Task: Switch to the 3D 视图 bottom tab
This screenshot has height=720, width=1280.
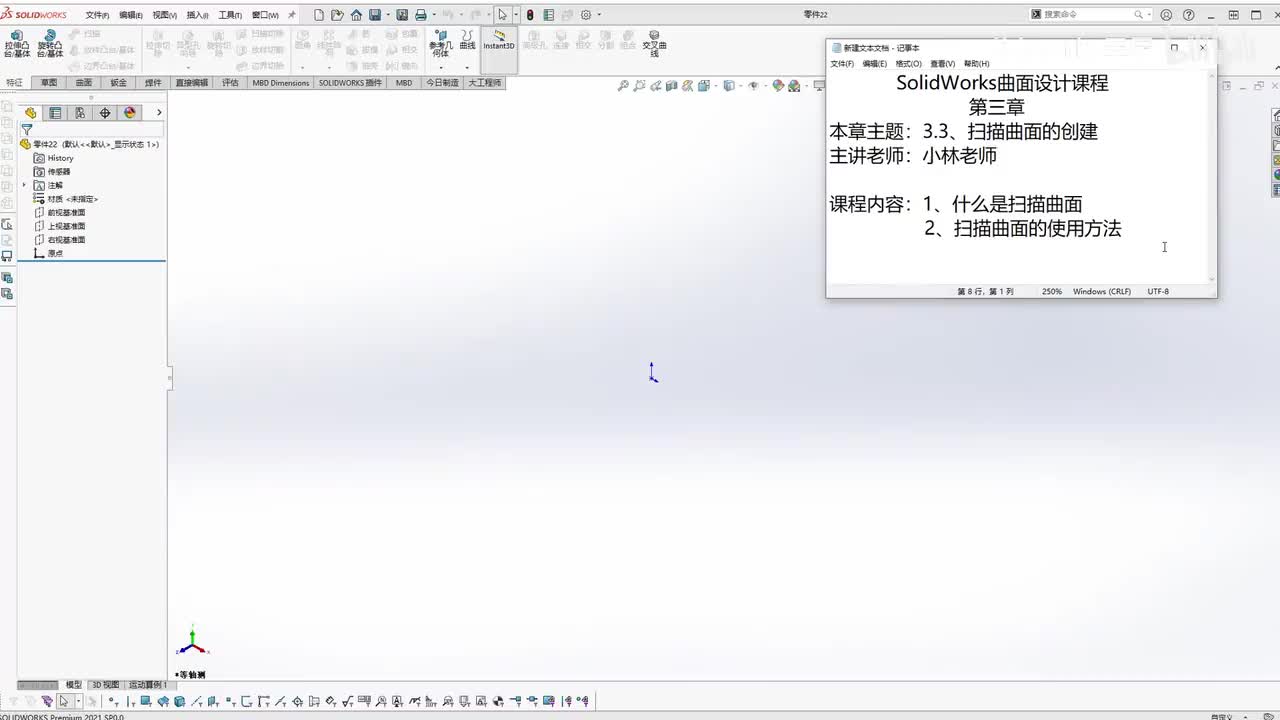Action: pos(105,685)
